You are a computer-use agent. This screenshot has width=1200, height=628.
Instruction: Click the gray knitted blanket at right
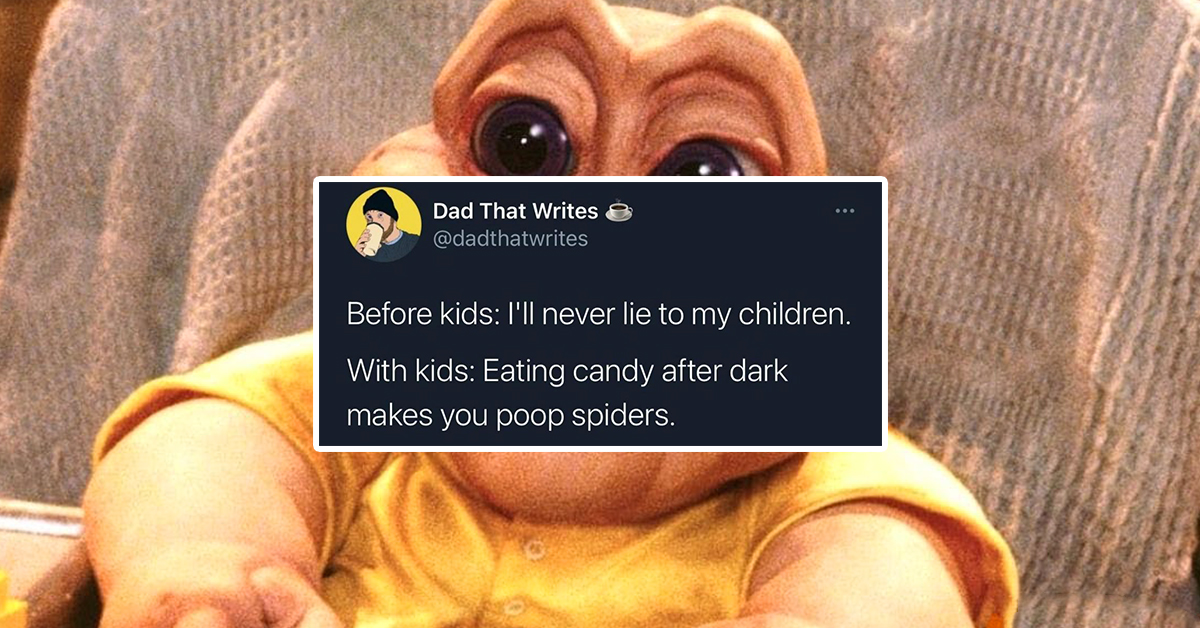coord(1040,300)
